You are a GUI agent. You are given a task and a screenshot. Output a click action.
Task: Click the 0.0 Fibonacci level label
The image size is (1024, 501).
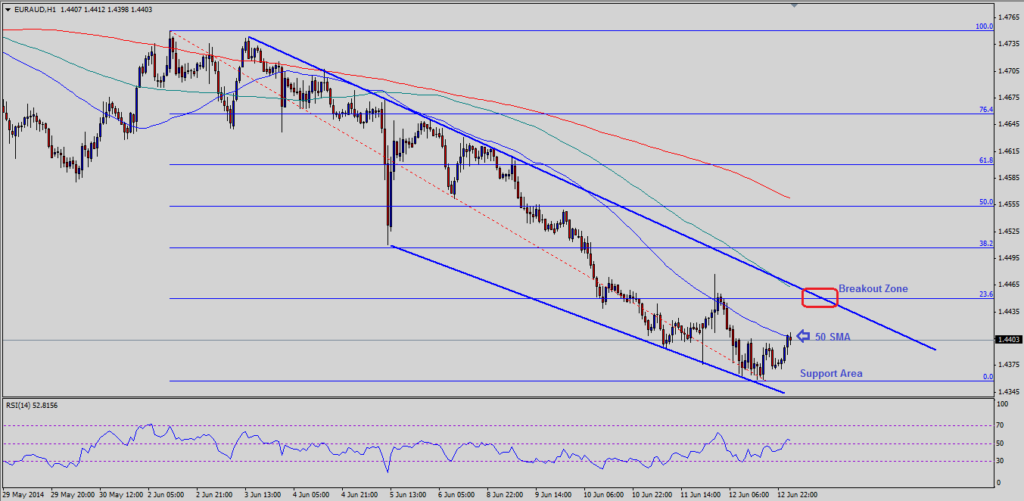(x=986, y=377)
